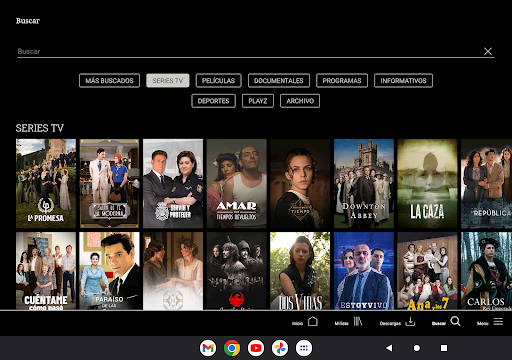Tap the Android home circle button
This screenshot has height=360, width=512.
417,348
